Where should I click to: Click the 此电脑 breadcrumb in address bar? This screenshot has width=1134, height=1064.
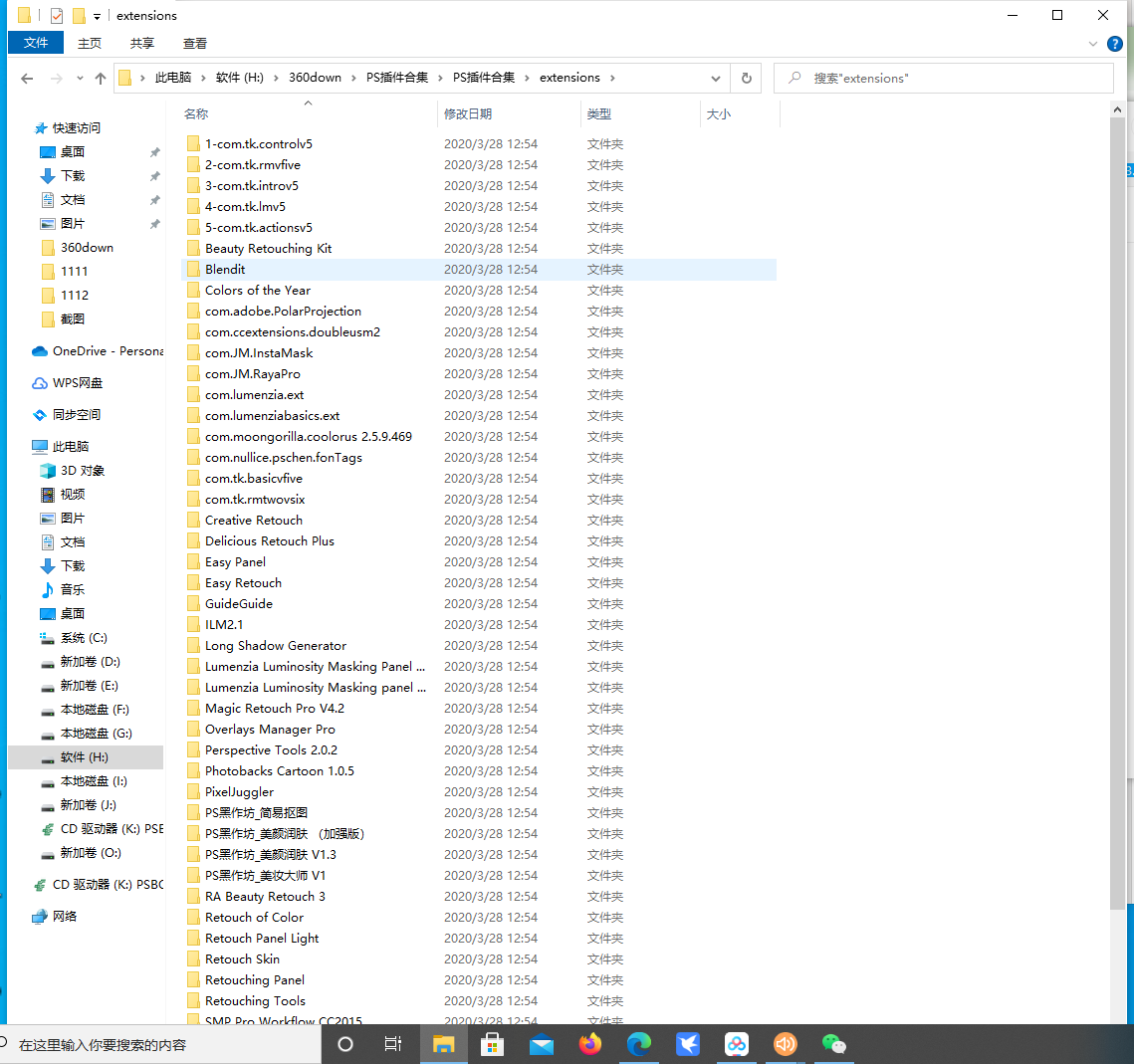coord(173,78)
